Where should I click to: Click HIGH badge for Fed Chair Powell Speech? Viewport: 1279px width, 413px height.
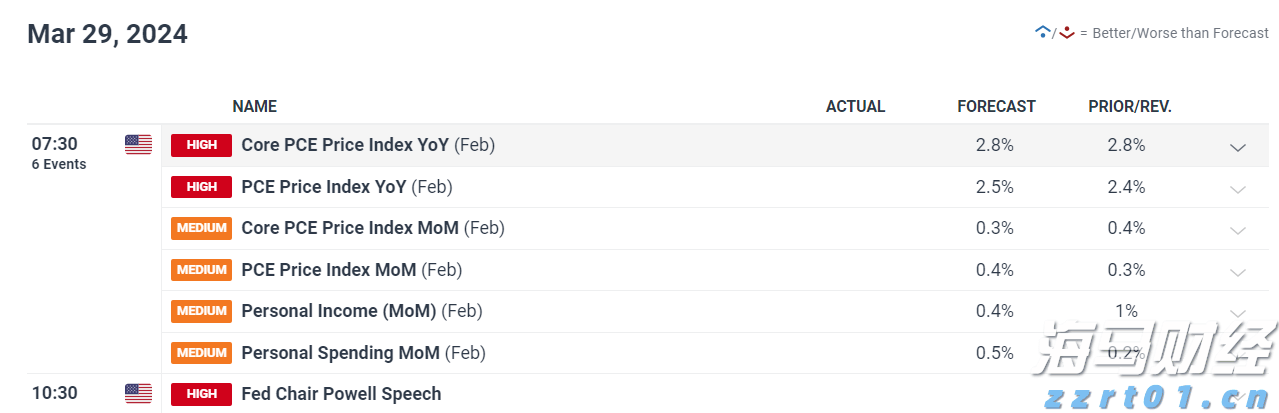pyautogui.click(x=201, y=394)
